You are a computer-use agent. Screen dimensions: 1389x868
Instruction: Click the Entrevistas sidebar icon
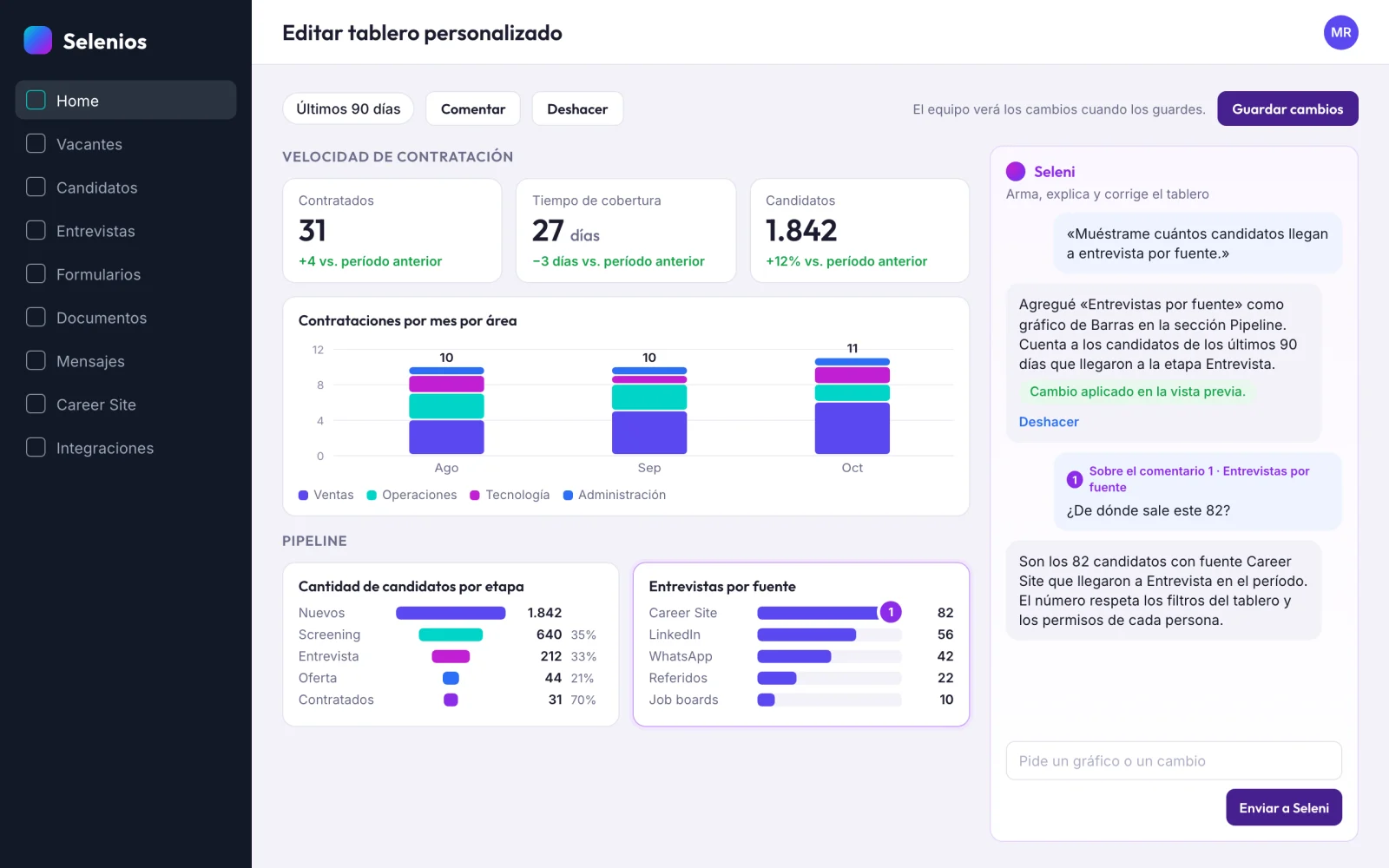click(36, 230)
